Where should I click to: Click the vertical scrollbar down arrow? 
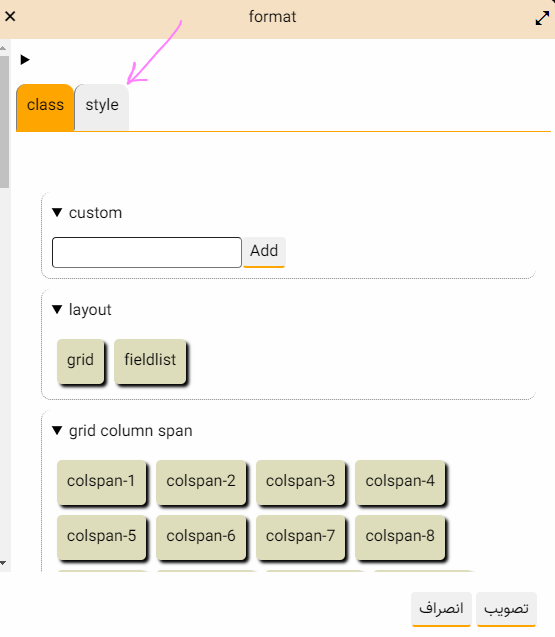tap(3, 563)
